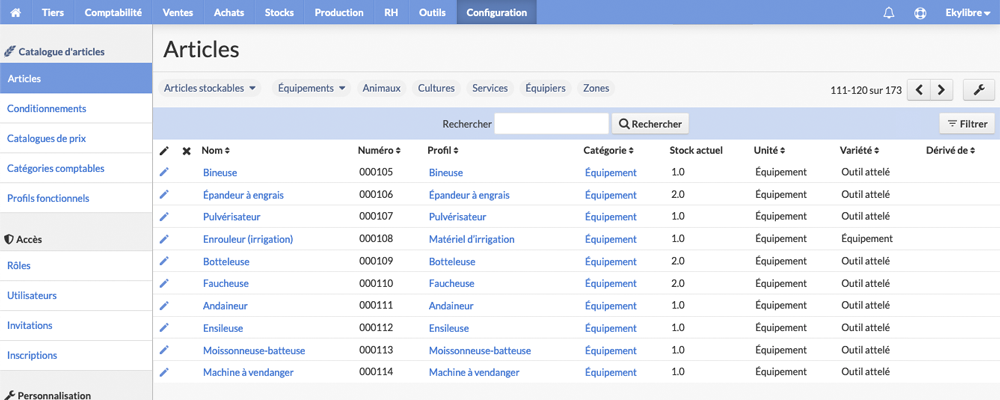This screenshot has height=400, width=1000.
Task: Go to previous page arrow
Action: (919, 90)
